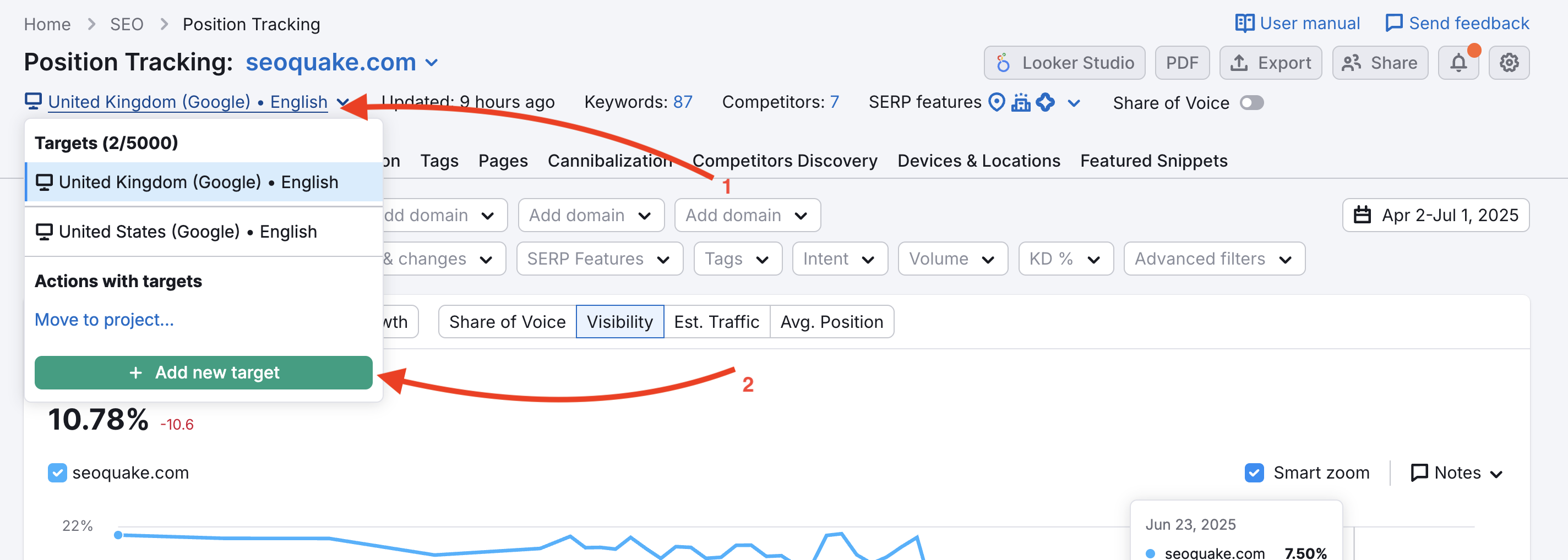Image resolution: width=1568 pixels, height=560 pixels.
Task: Expand the Advanced filters dropdown
Action: click(x=1214, y=259)
